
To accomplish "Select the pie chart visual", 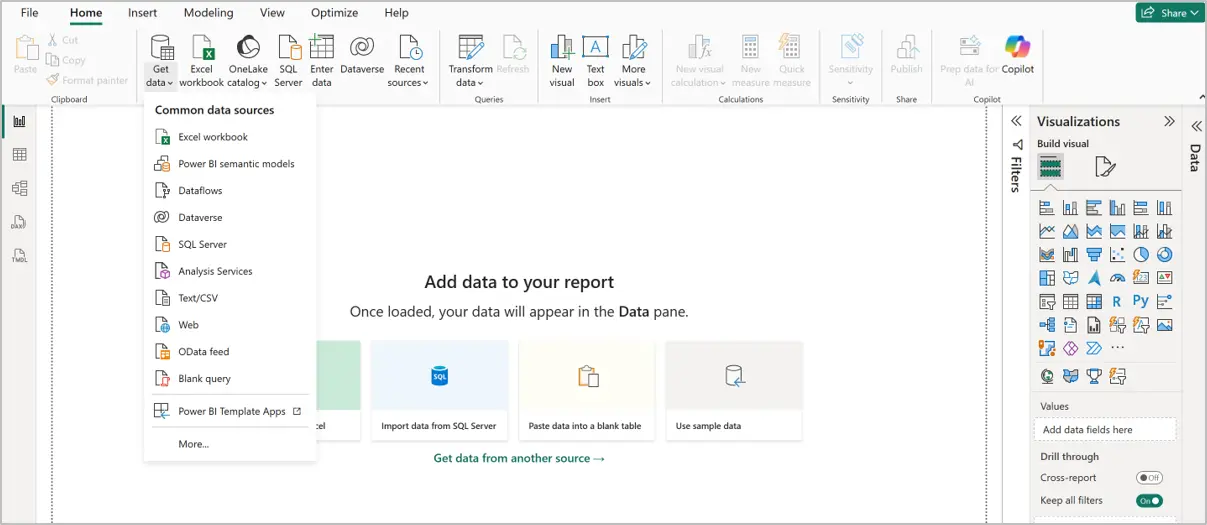I will point(1141,254).
